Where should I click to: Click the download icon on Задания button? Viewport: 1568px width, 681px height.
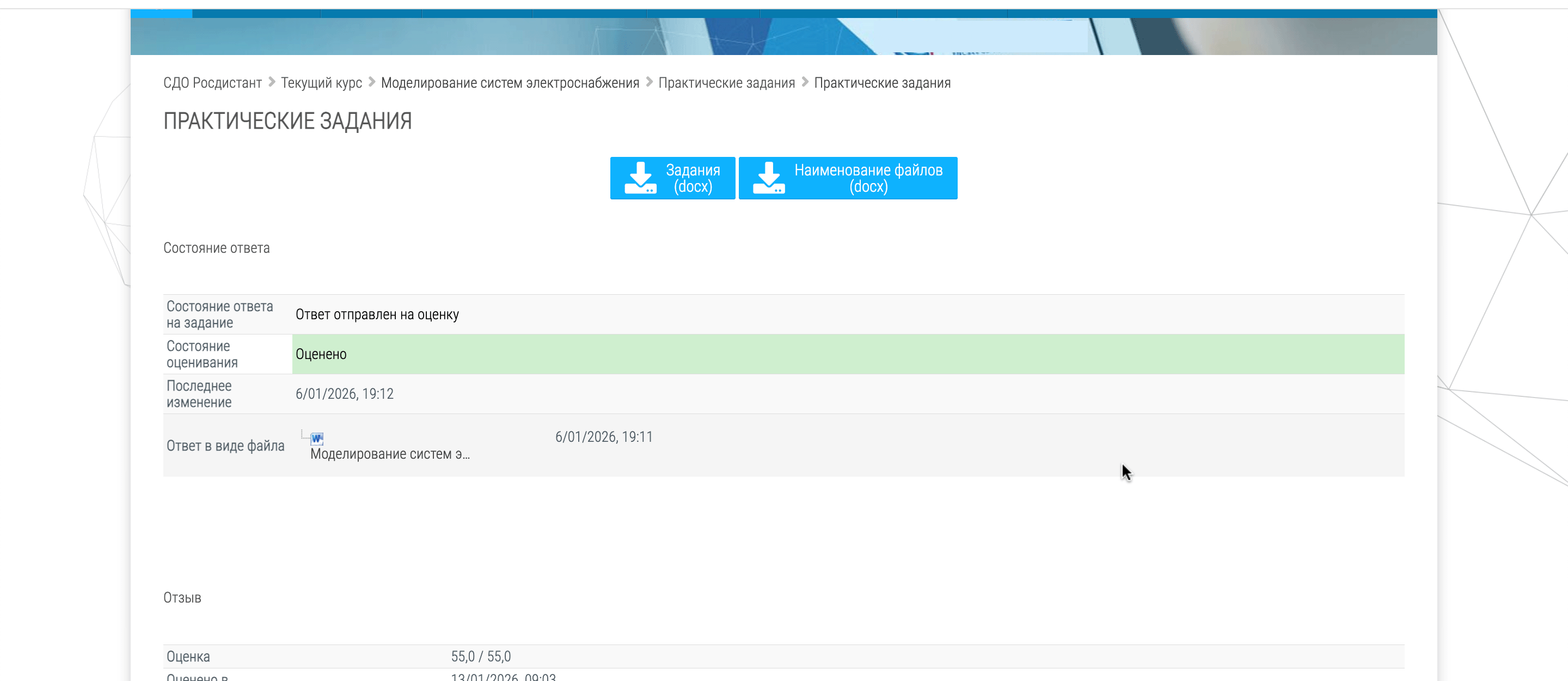point(640,178)
